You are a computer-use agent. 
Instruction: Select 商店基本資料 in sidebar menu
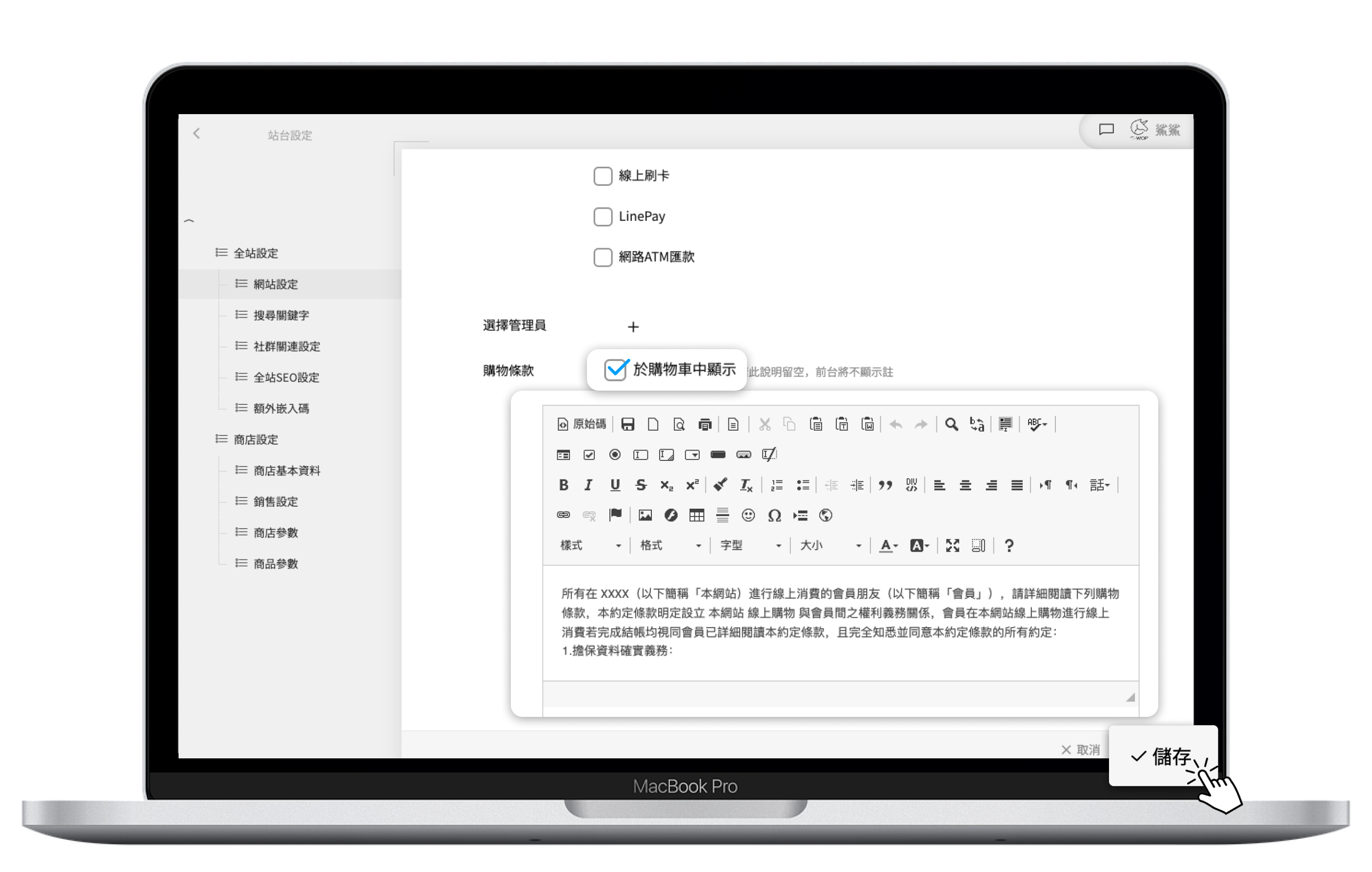(x=286, y=471)
